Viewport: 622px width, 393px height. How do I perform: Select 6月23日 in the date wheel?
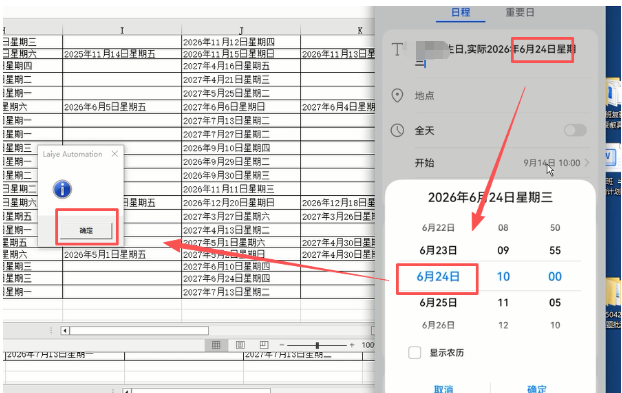438,251
